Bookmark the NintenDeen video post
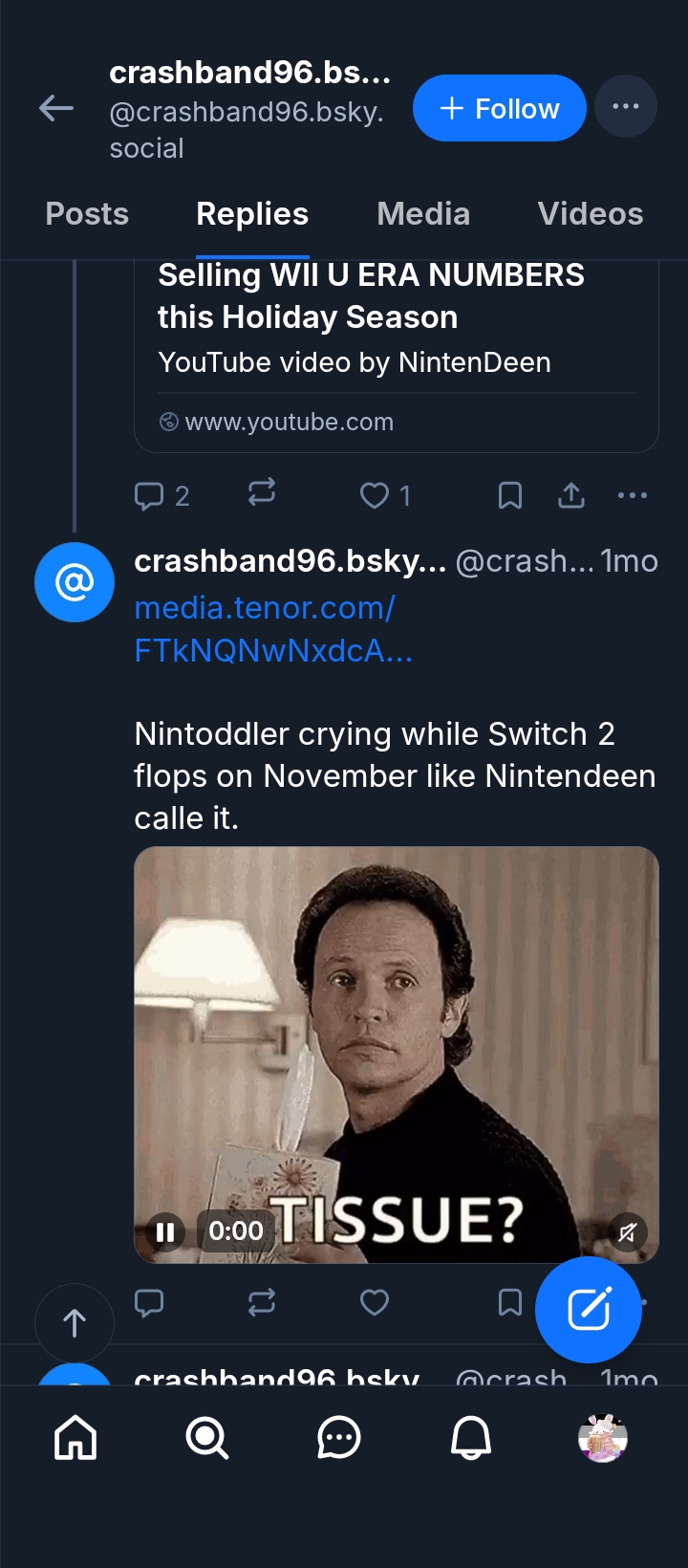 click(x=510, y=495)
